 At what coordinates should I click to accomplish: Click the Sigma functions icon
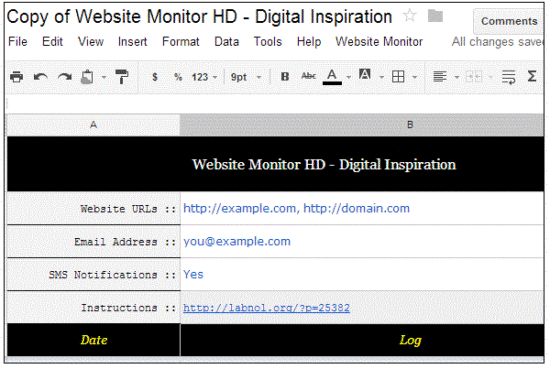[x=532, y=76]
